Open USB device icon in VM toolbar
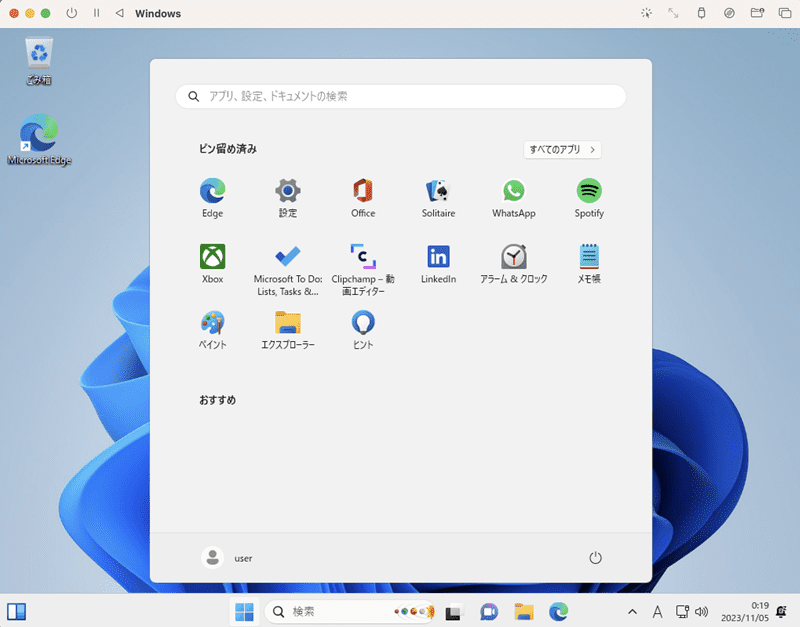This screenshot has height=627, width=800. tap(702, 13)
